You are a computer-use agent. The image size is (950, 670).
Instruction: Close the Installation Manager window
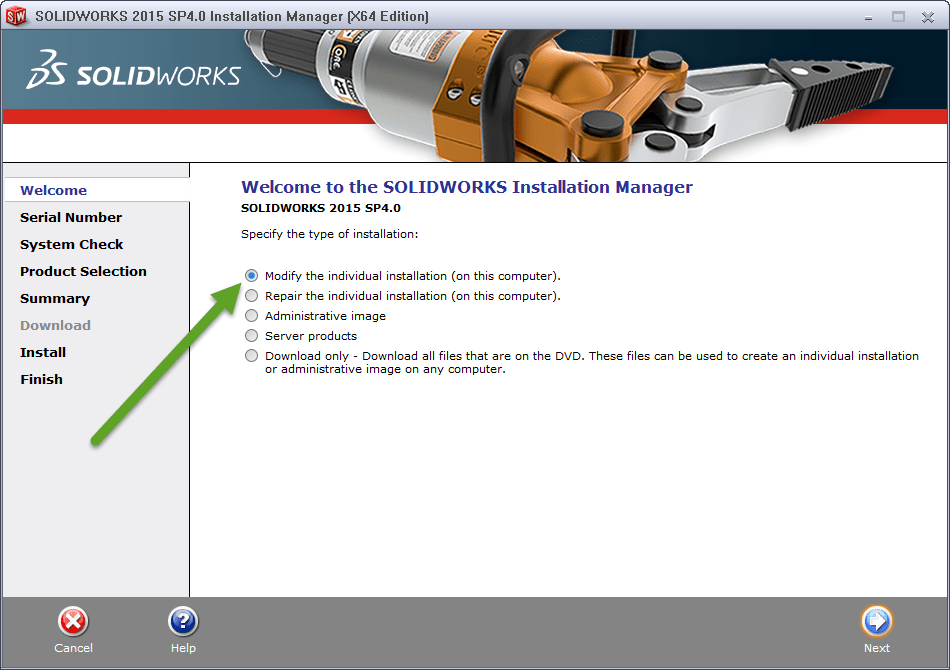(x=928, y=17)
